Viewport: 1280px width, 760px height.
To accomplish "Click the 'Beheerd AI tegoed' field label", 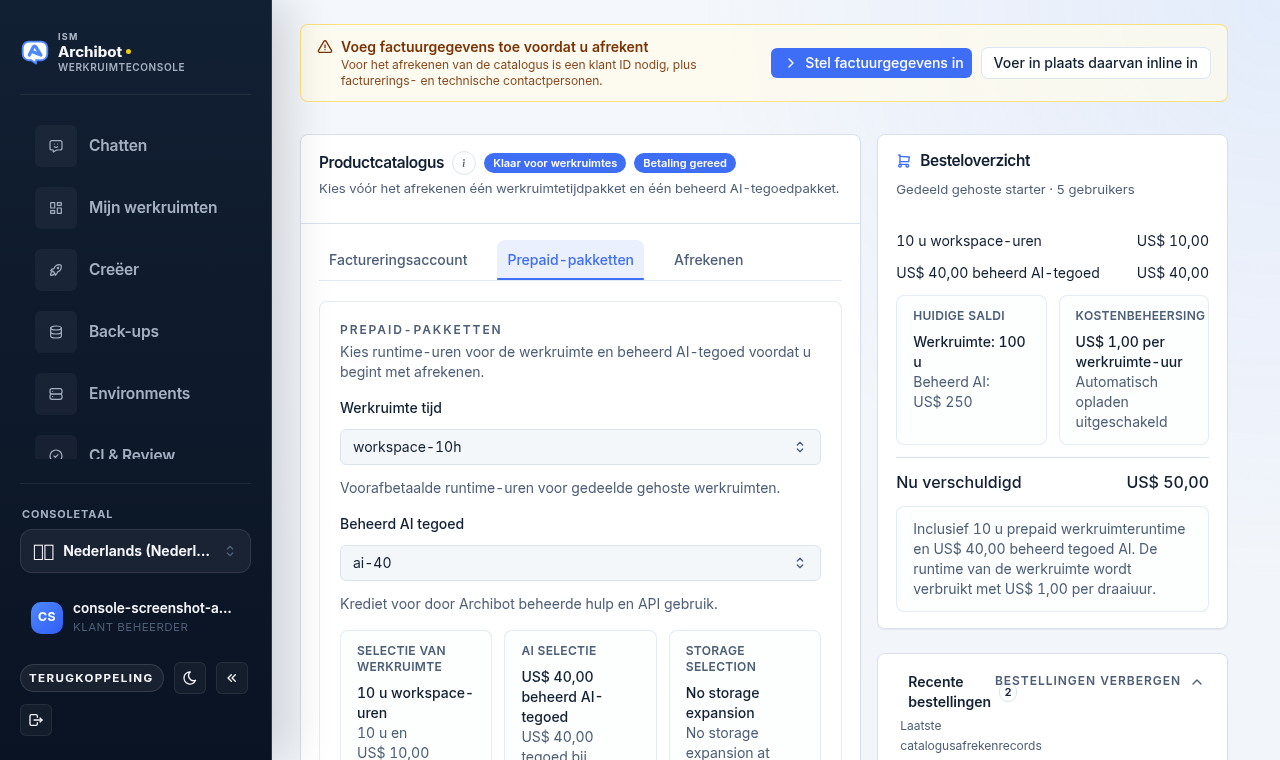I will [x=402, y=524].
